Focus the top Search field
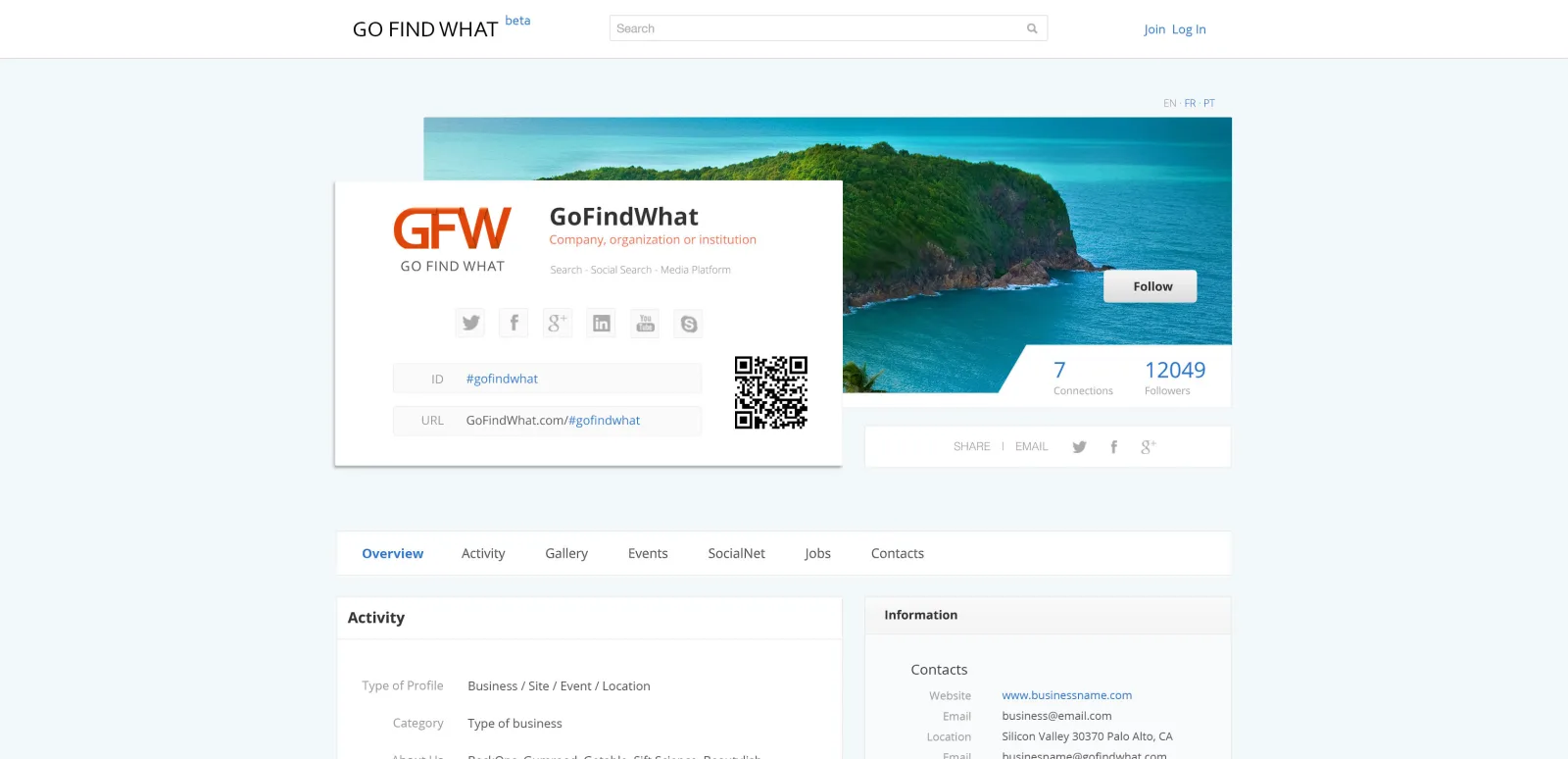 click(828, 28)
